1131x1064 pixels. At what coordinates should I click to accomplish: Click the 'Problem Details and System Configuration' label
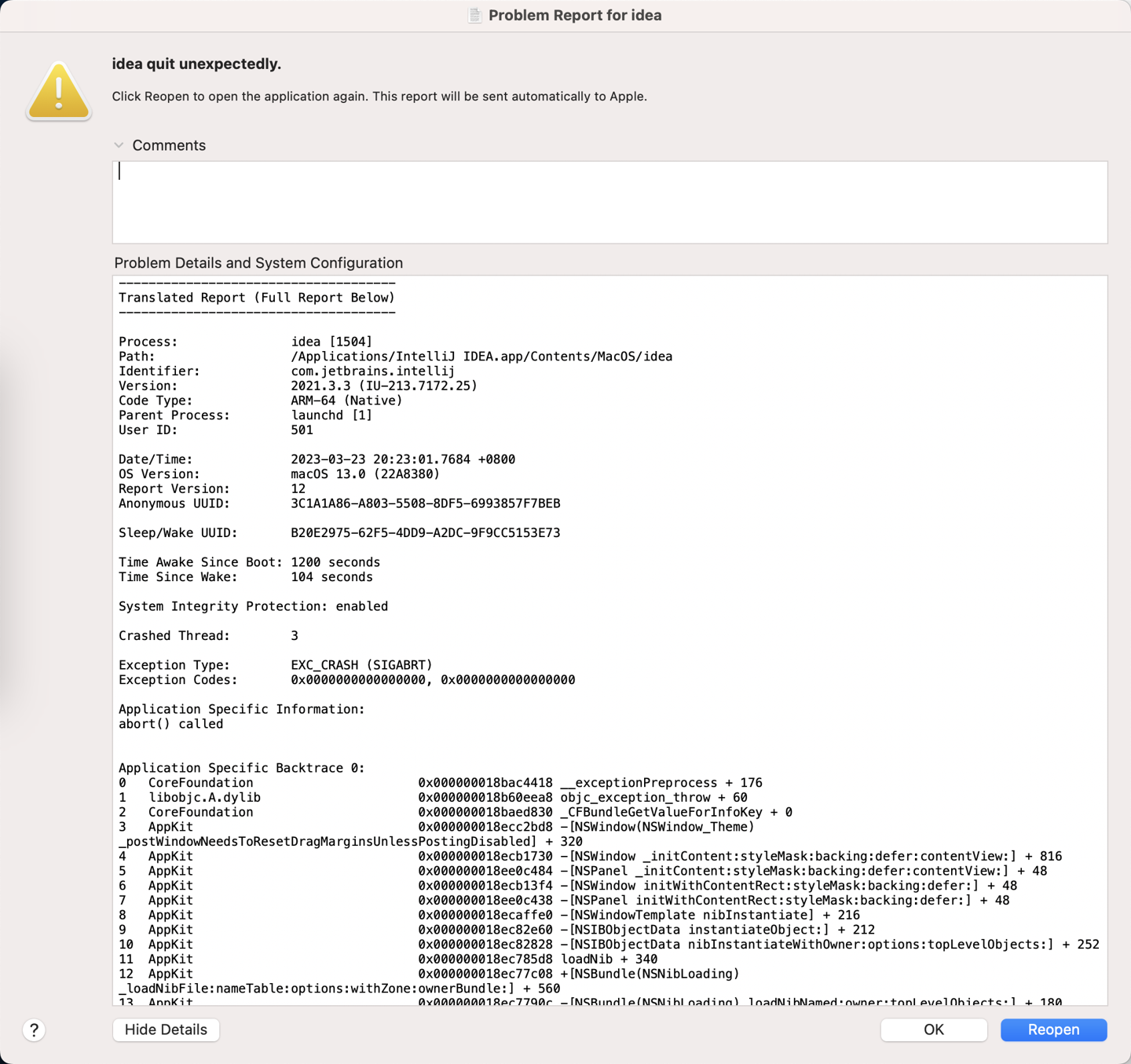(258, 263)
